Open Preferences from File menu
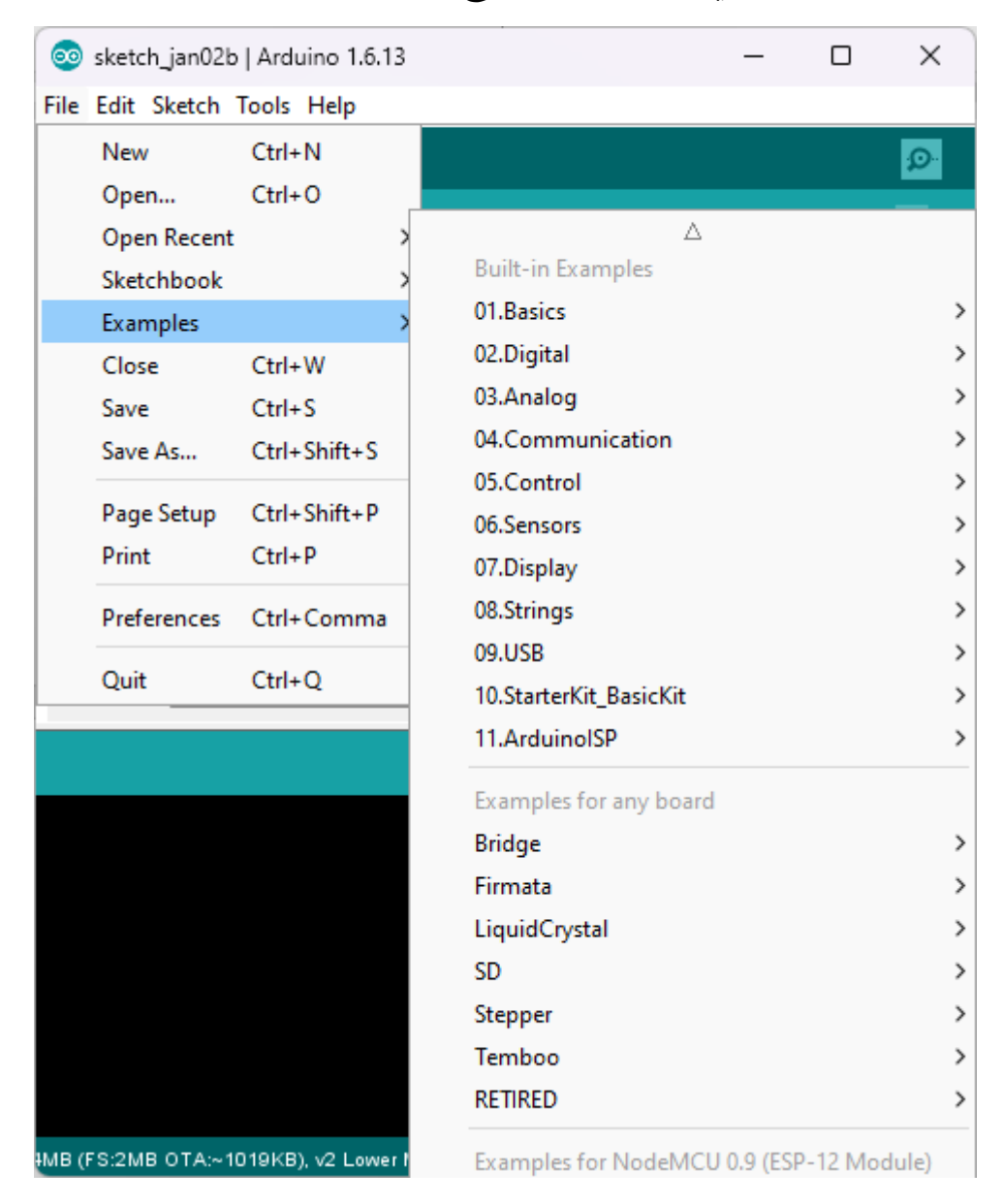1003x1204 pixels. (x=161, y=618)
